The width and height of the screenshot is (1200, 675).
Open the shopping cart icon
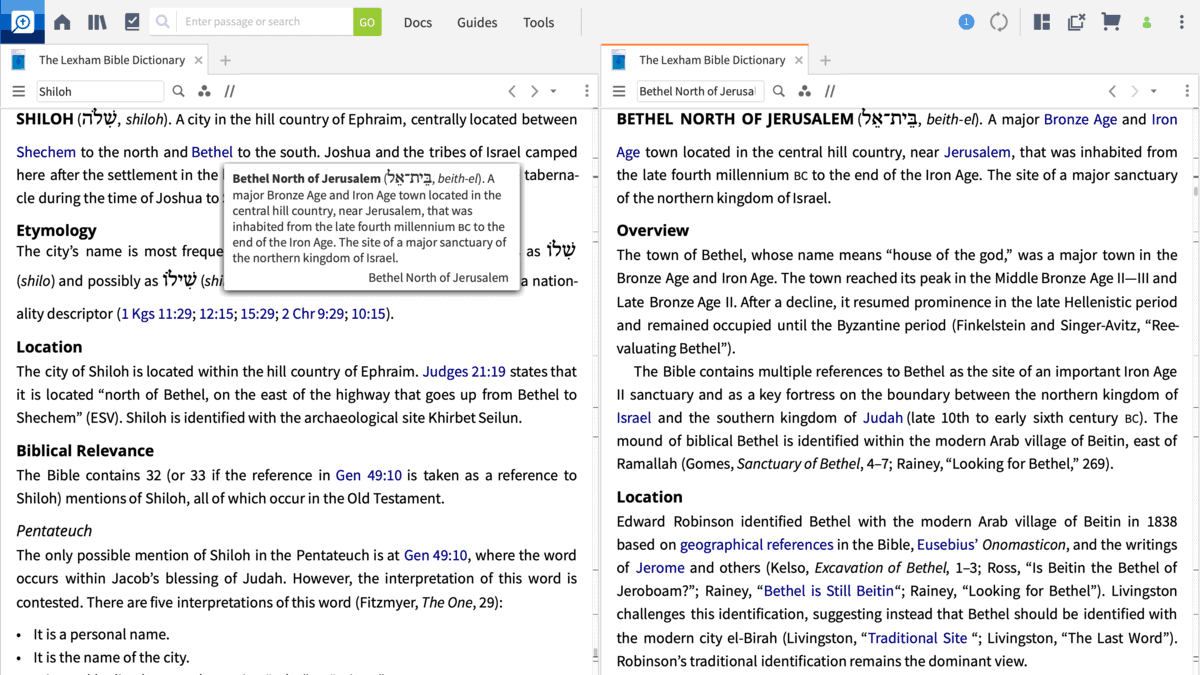(x=1110, y=22)
